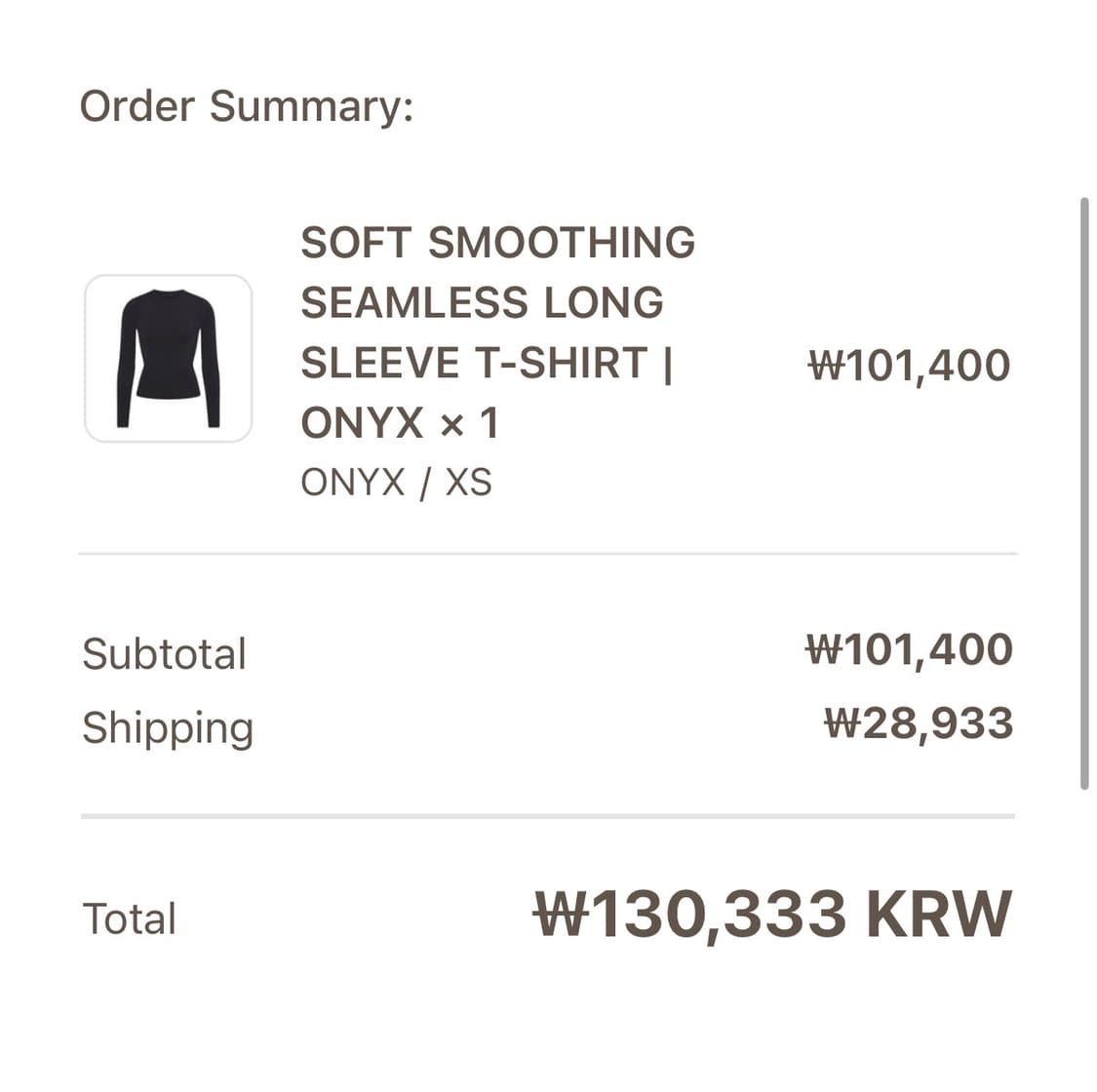Click the shipping cost ₩28,933
Viewport: 1097px width, 1092px height.
(919, 723)
